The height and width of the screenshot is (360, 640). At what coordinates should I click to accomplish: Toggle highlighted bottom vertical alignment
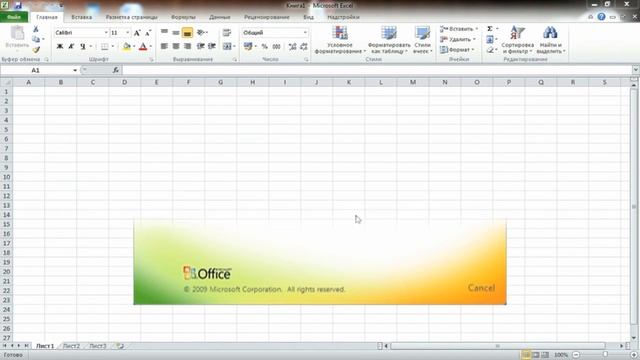pyautogui.click(x=187, y=33)
